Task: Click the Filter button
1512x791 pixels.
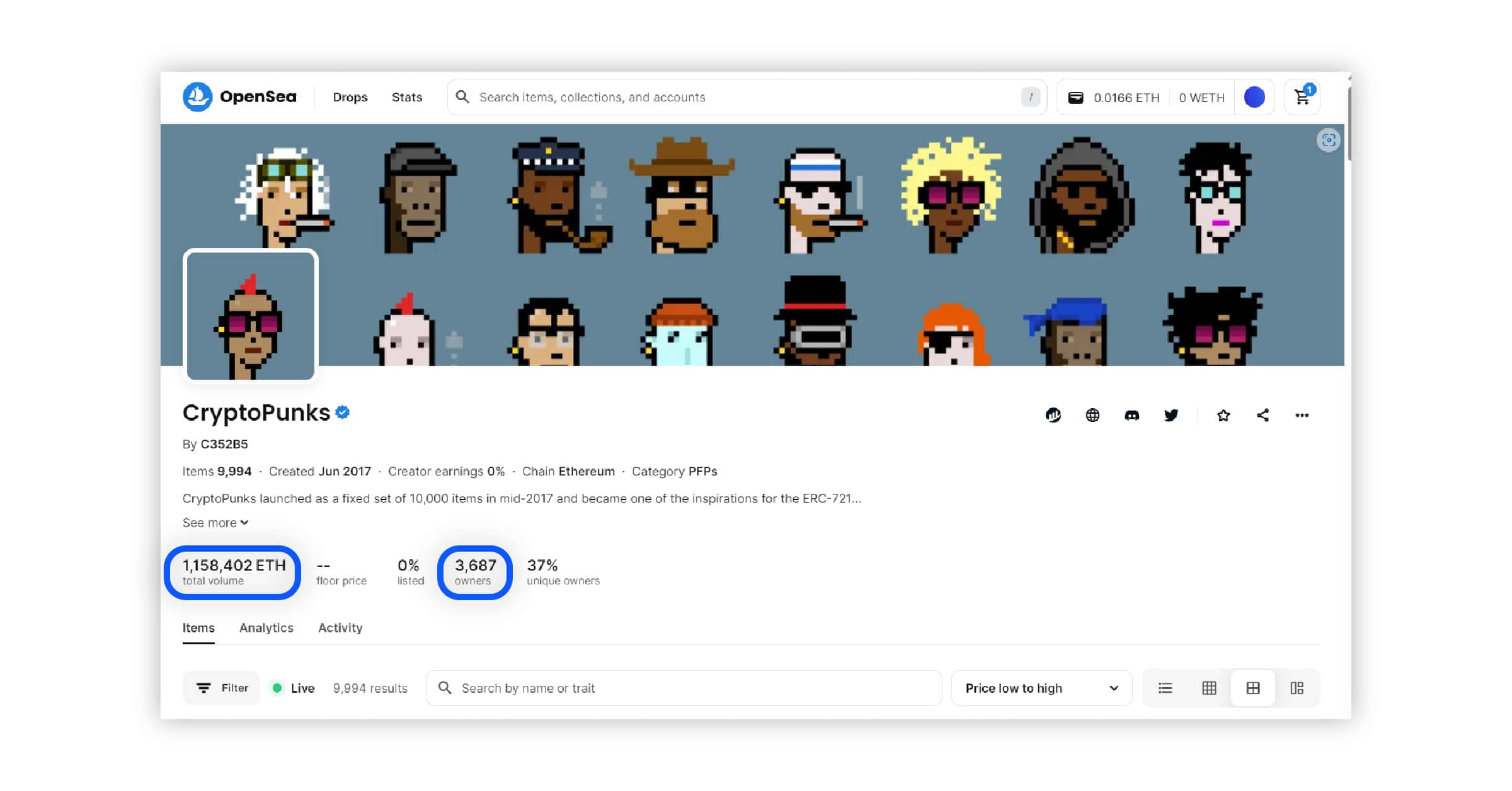Action: pyautogui.click(x=221, y=688)
